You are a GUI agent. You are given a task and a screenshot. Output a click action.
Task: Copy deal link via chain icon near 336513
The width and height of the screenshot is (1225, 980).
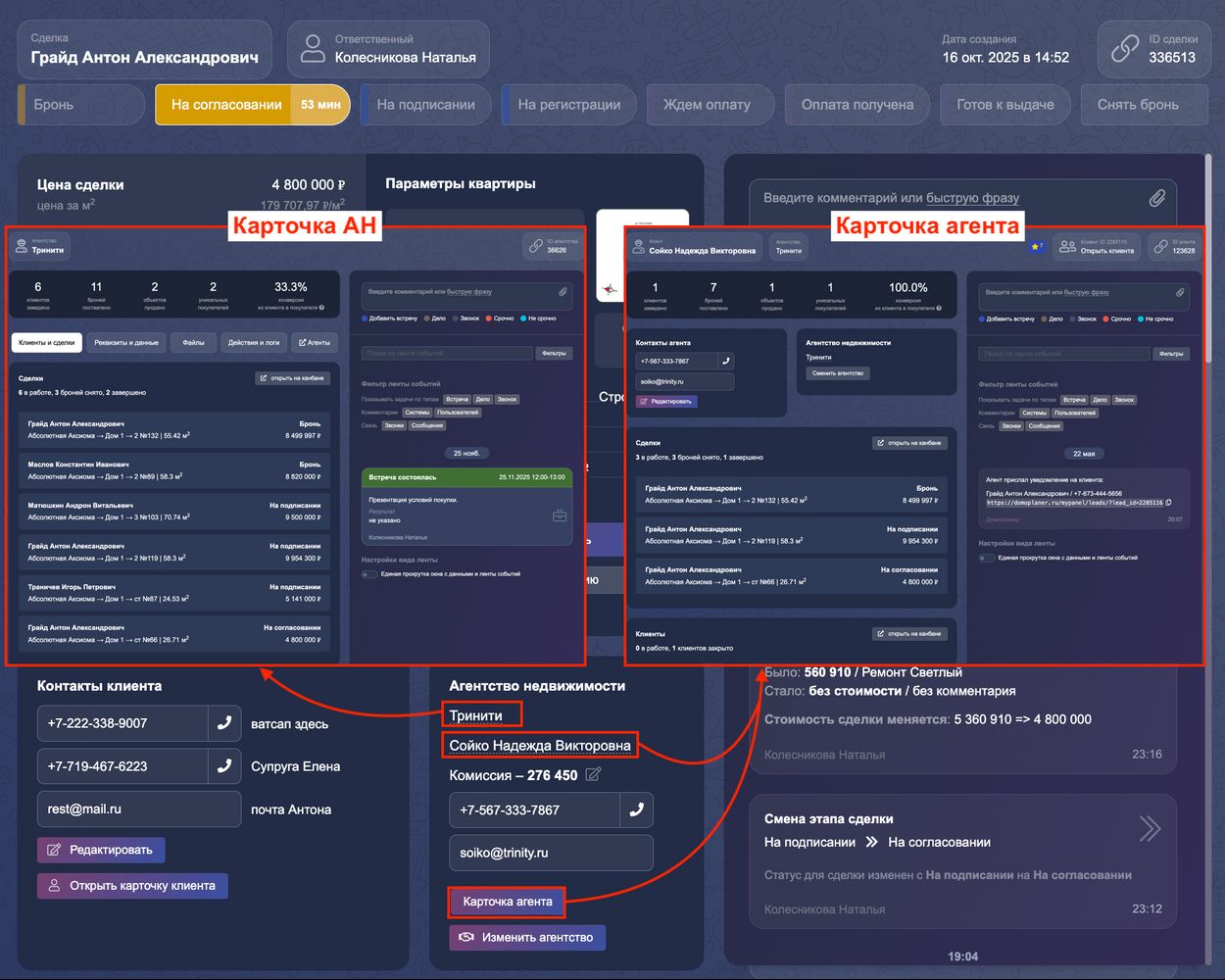[1125, 48]
